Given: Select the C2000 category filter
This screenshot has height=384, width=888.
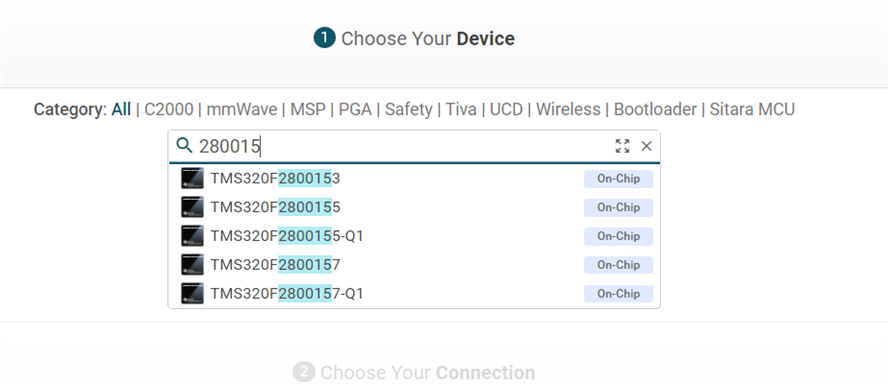Looking at the screenshot, I should pos(169,109).
